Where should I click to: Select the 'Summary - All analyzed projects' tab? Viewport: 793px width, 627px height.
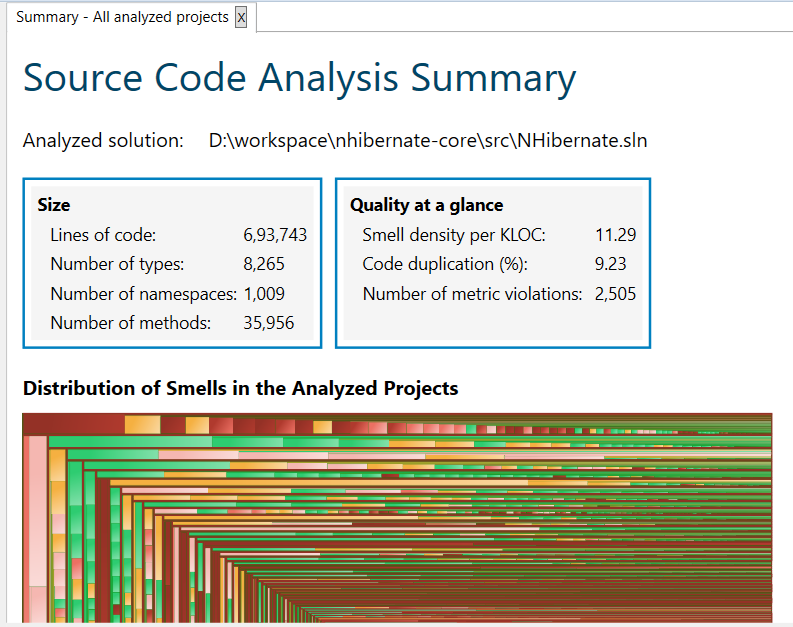click(x=122, y=18)
